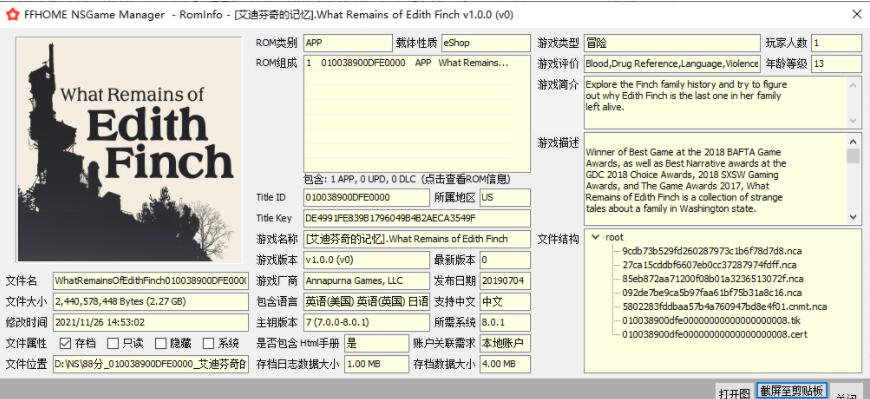Screen dimensions: 870x399
Task: Click the 载体性质 field showing eShop
Action: pos(485,43)
